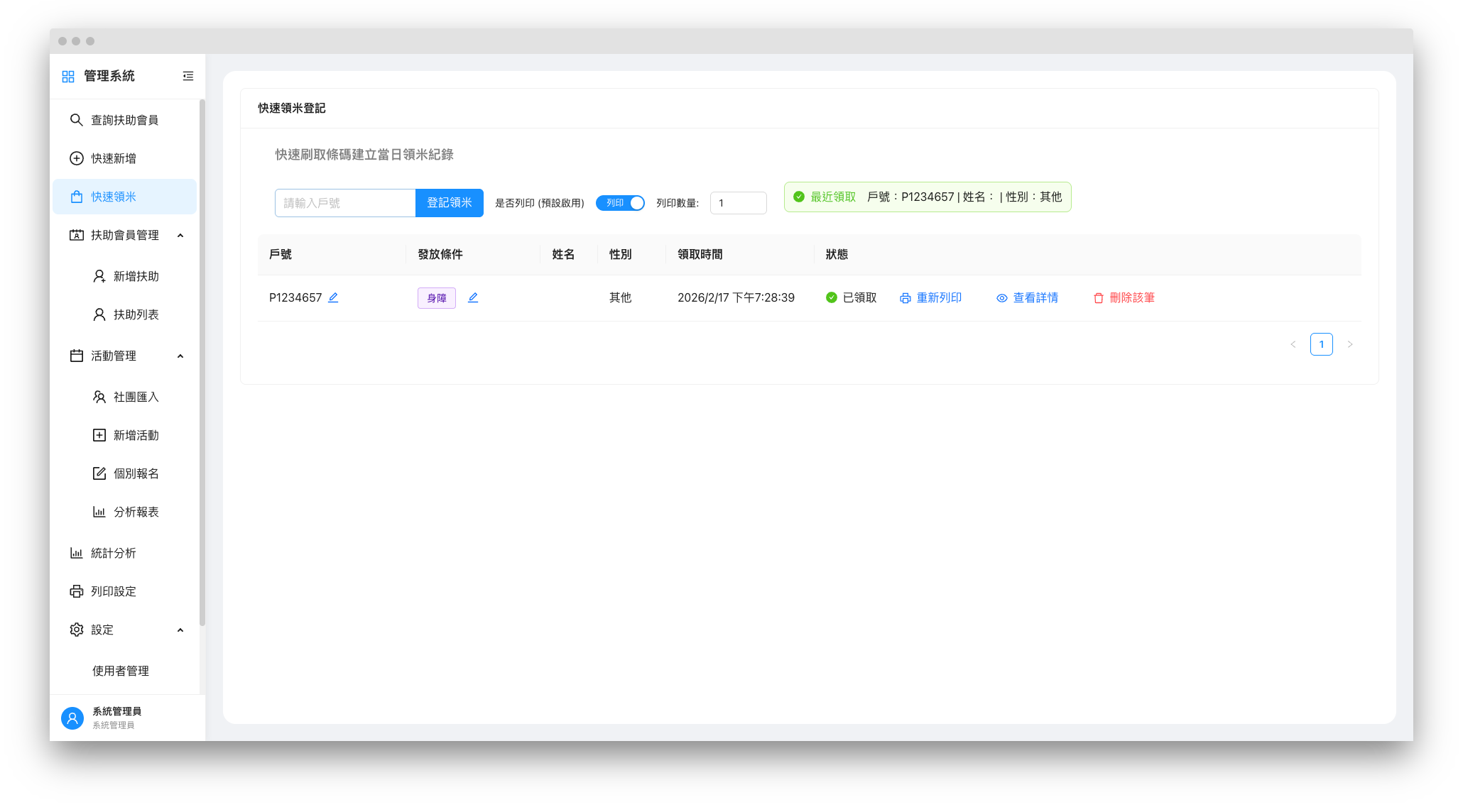Collapse the 扶助會員管理 submenu

[180, 235]
